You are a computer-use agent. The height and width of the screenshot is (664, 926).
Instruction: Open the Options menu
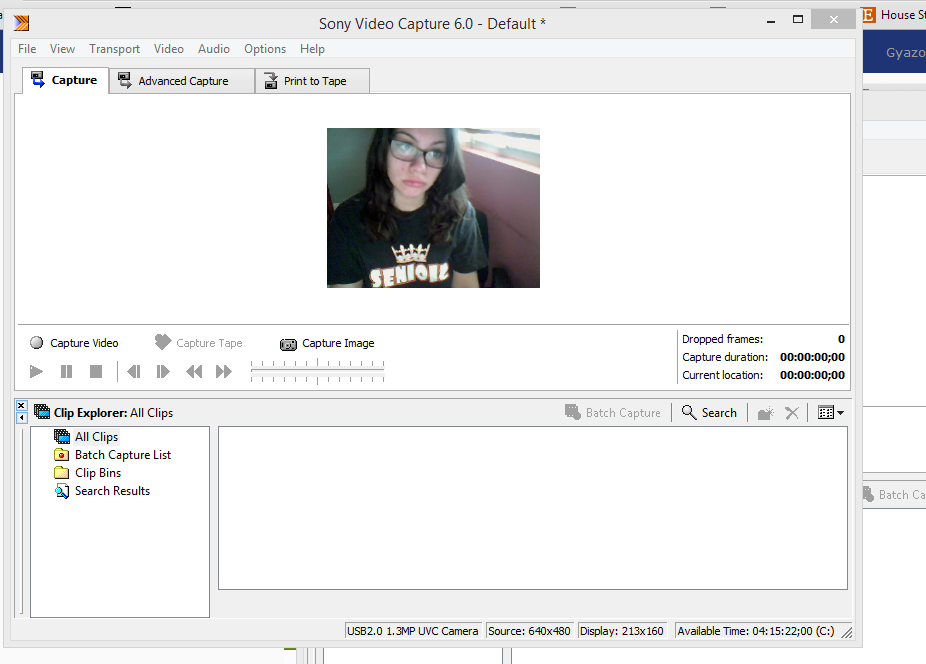coord(265,49)
